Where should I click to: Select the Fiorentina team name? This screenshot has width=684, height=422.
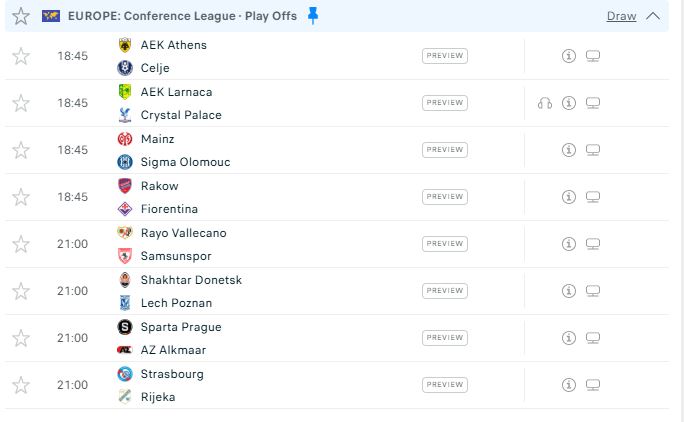pyautogui.click(x=169, y=209)
